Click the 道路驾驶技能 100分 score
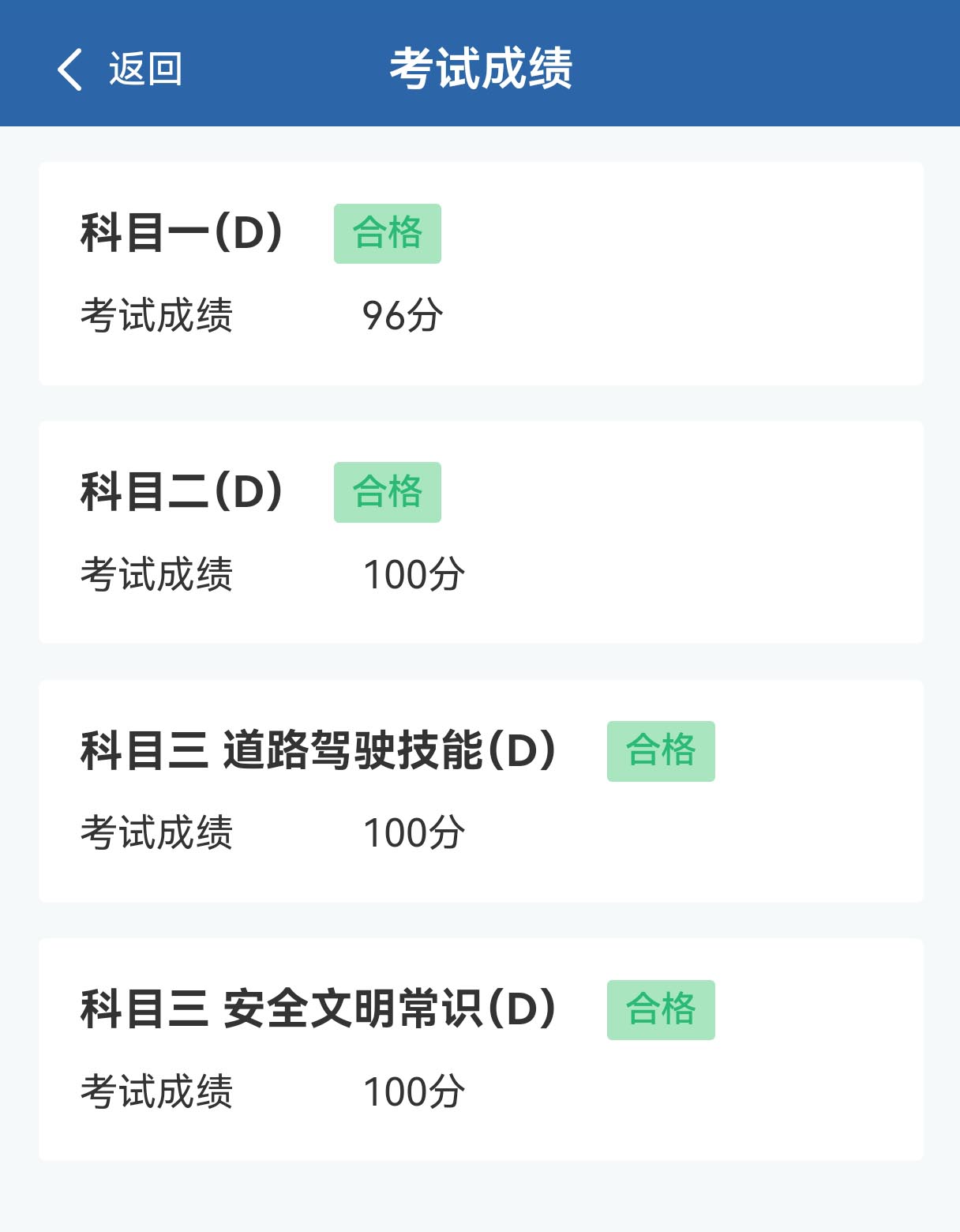 pos(414,833)
